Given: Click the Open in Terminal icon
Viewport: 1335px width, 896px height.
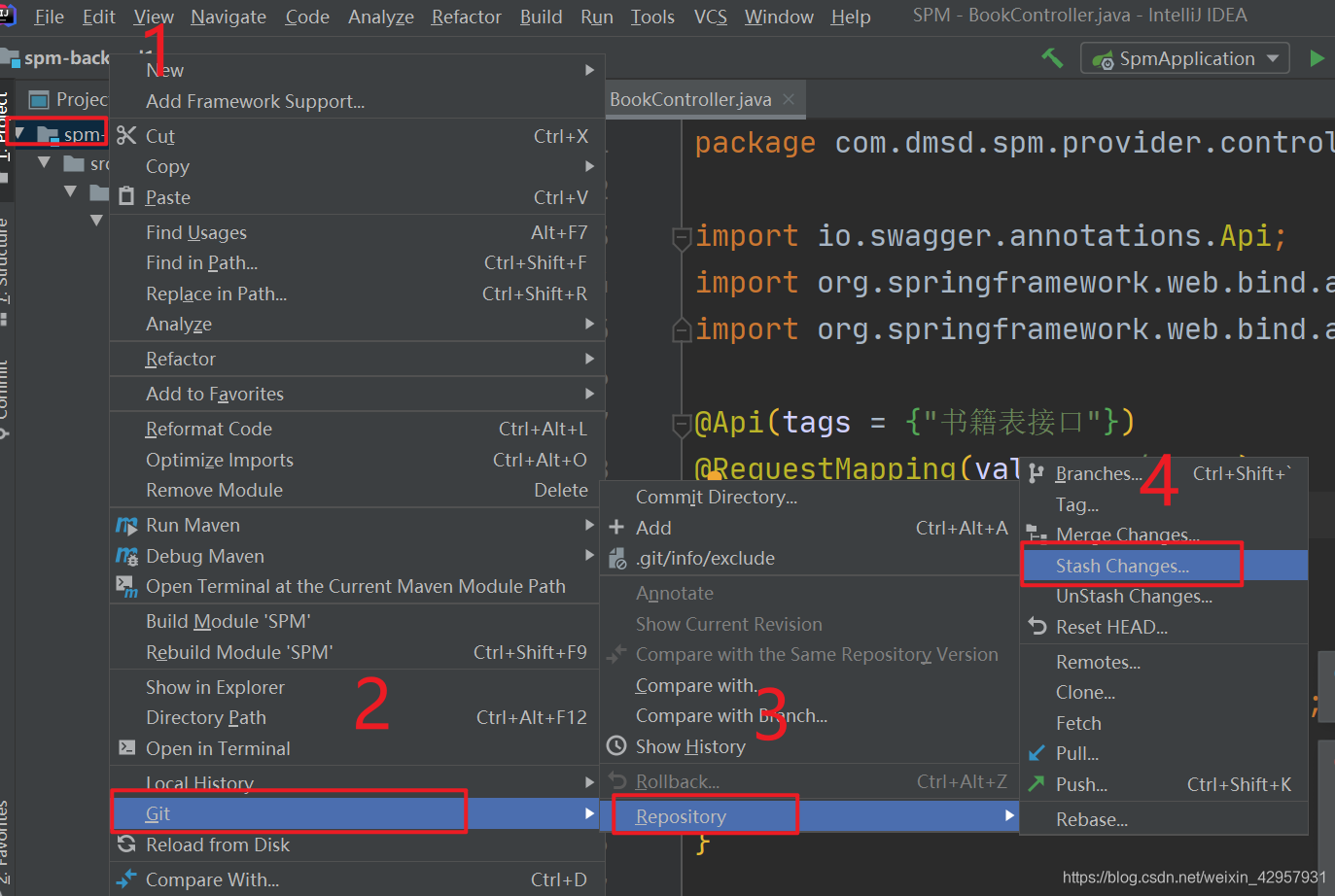Looking at the screenshot, I should [x=126, y=748].
